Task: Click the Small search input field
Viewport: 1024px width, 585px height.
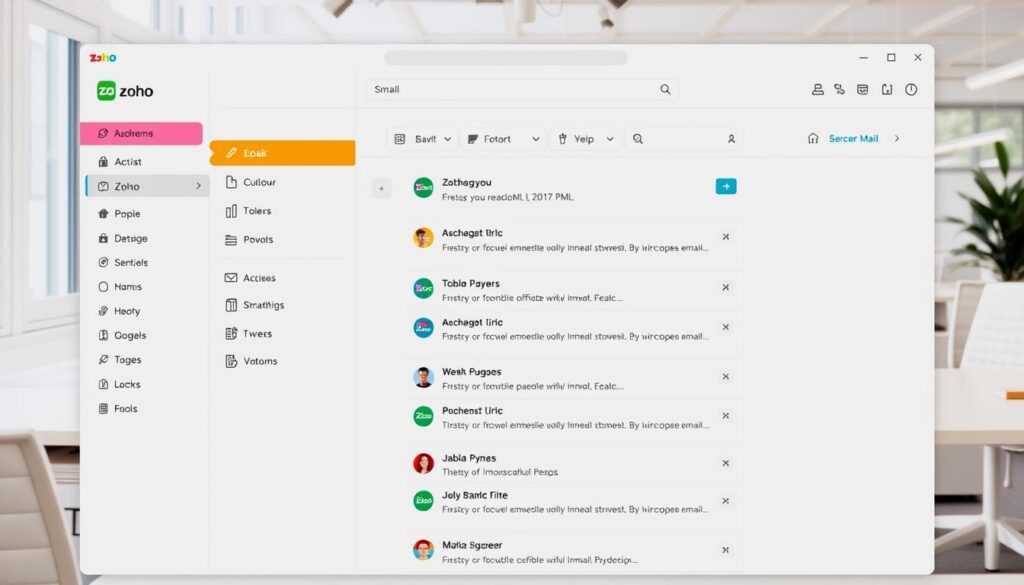Action: (521, 89)
